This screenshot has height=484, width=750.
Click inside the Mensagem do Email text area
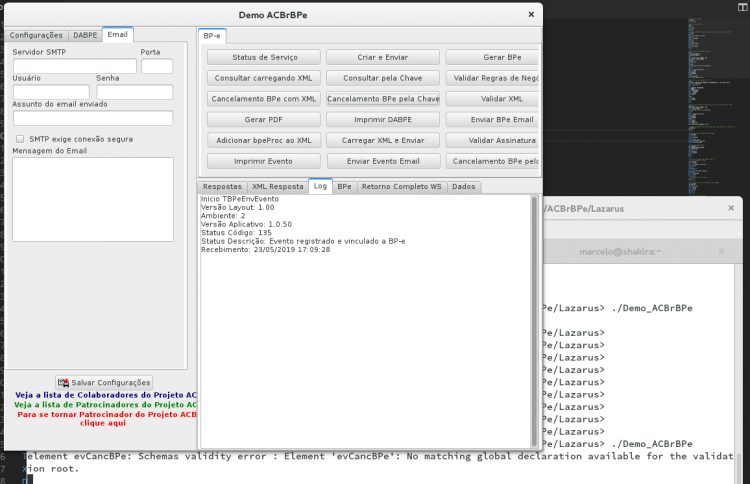point(93,199)
